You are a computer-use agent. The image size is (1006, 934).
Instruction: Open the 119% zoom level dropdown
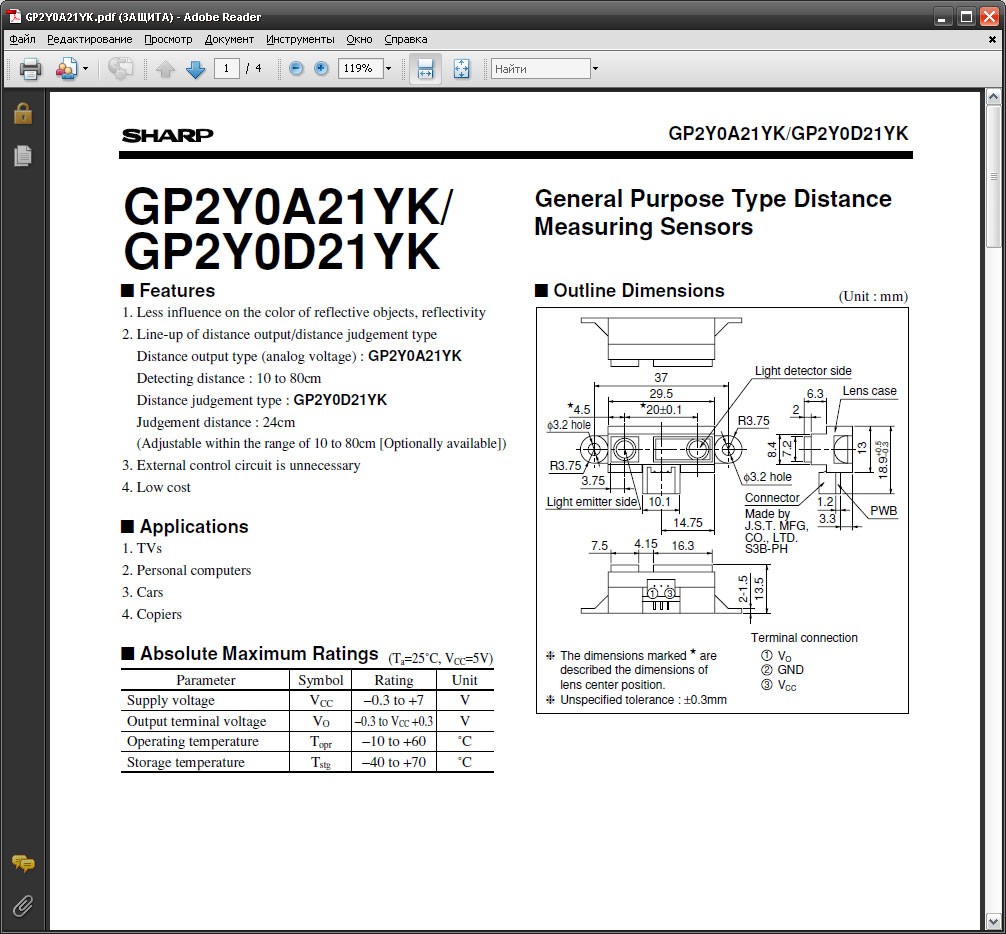388,69
